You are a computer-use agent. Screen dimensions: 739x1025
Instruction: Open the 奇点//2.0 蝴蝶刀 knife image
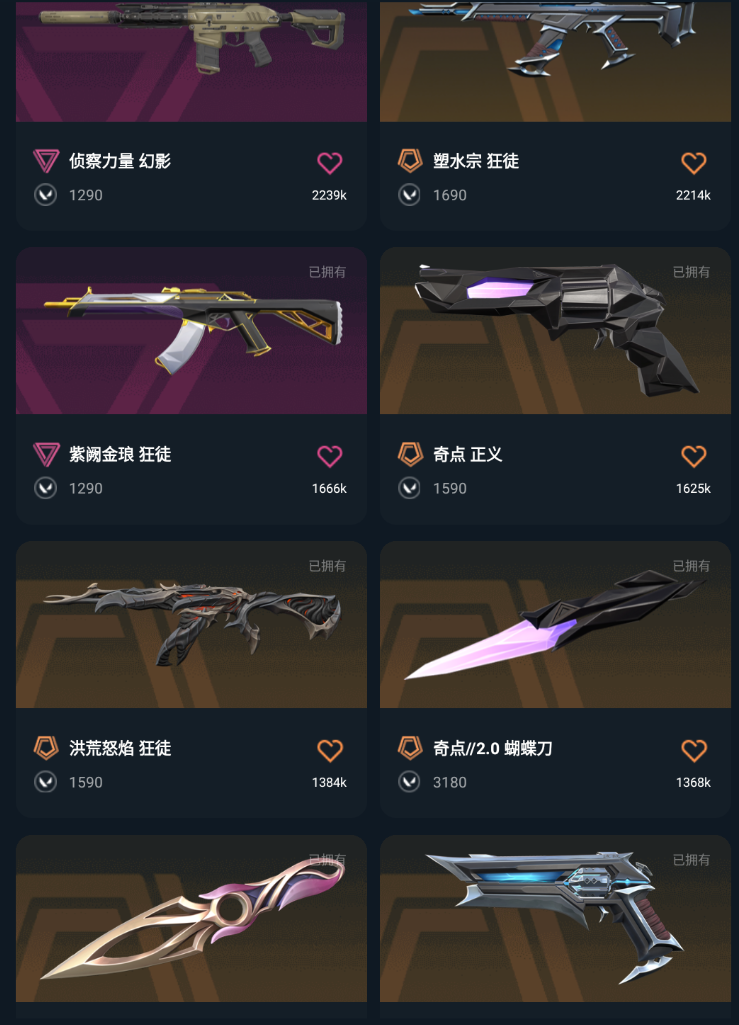(x=555, y=624)
